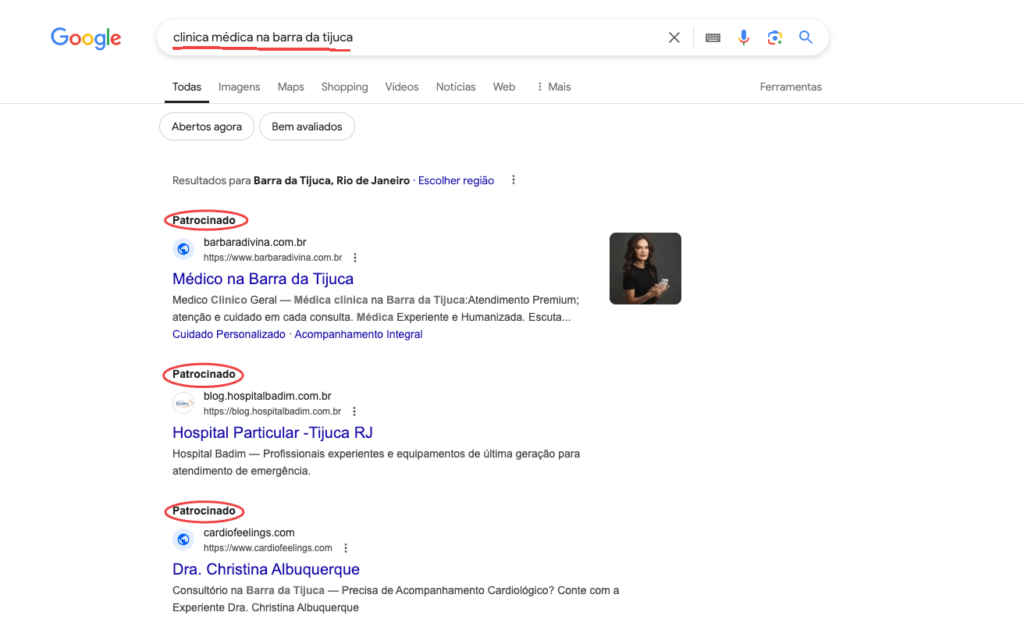The width and height of the screenshot is (1024, 630).
Task: Clear the search box with the X icon
Action: pos(674,38)
